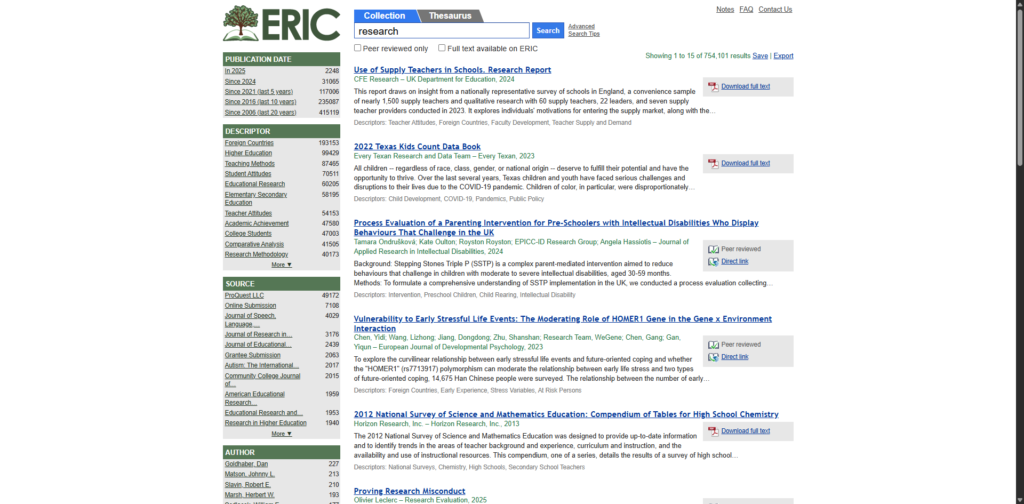Click Direct link text for Vulnerability result

735,357
